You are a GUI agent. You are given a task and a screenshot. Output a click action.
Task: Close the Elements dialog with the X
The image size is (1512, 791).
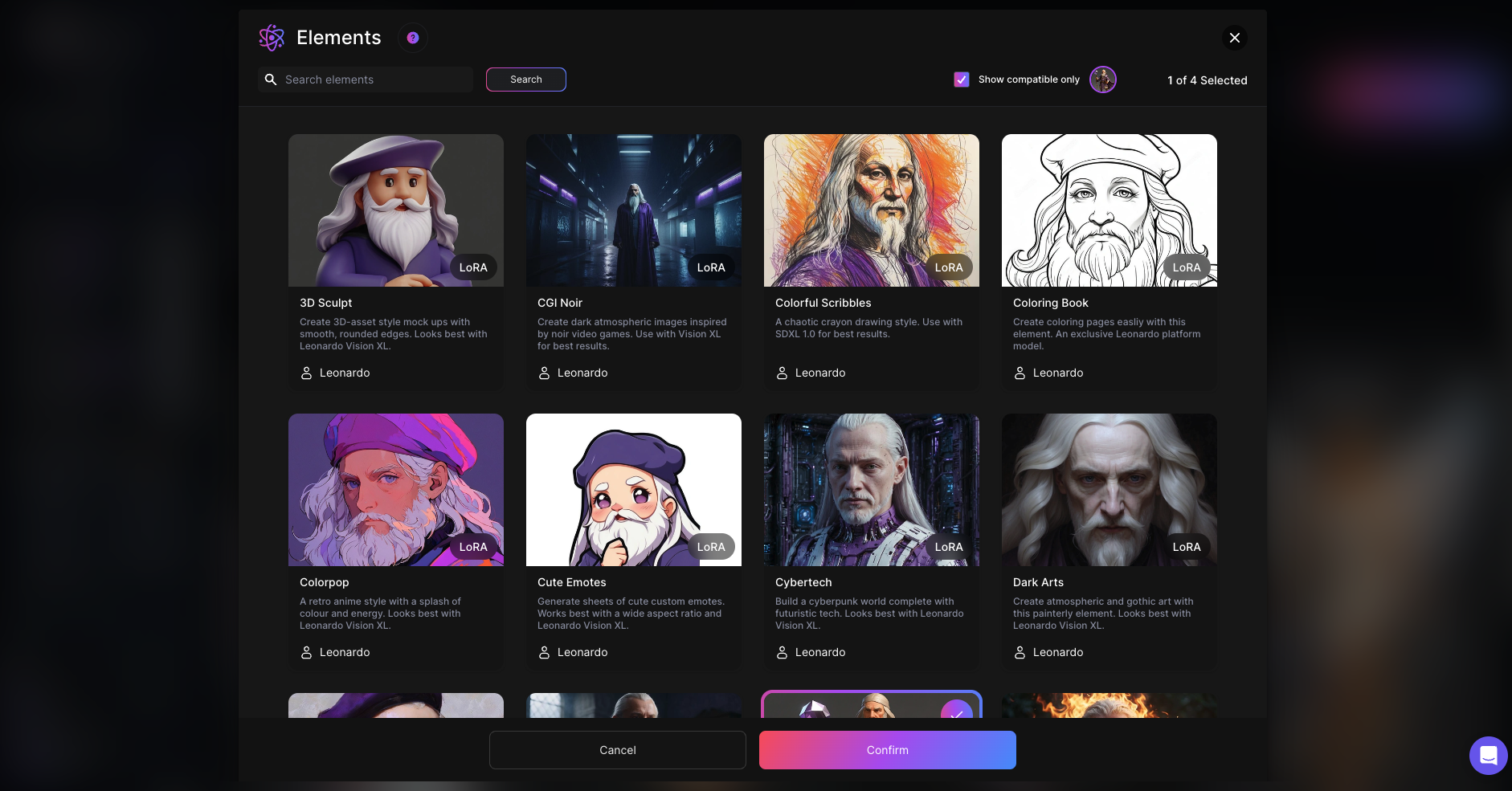1235,38
